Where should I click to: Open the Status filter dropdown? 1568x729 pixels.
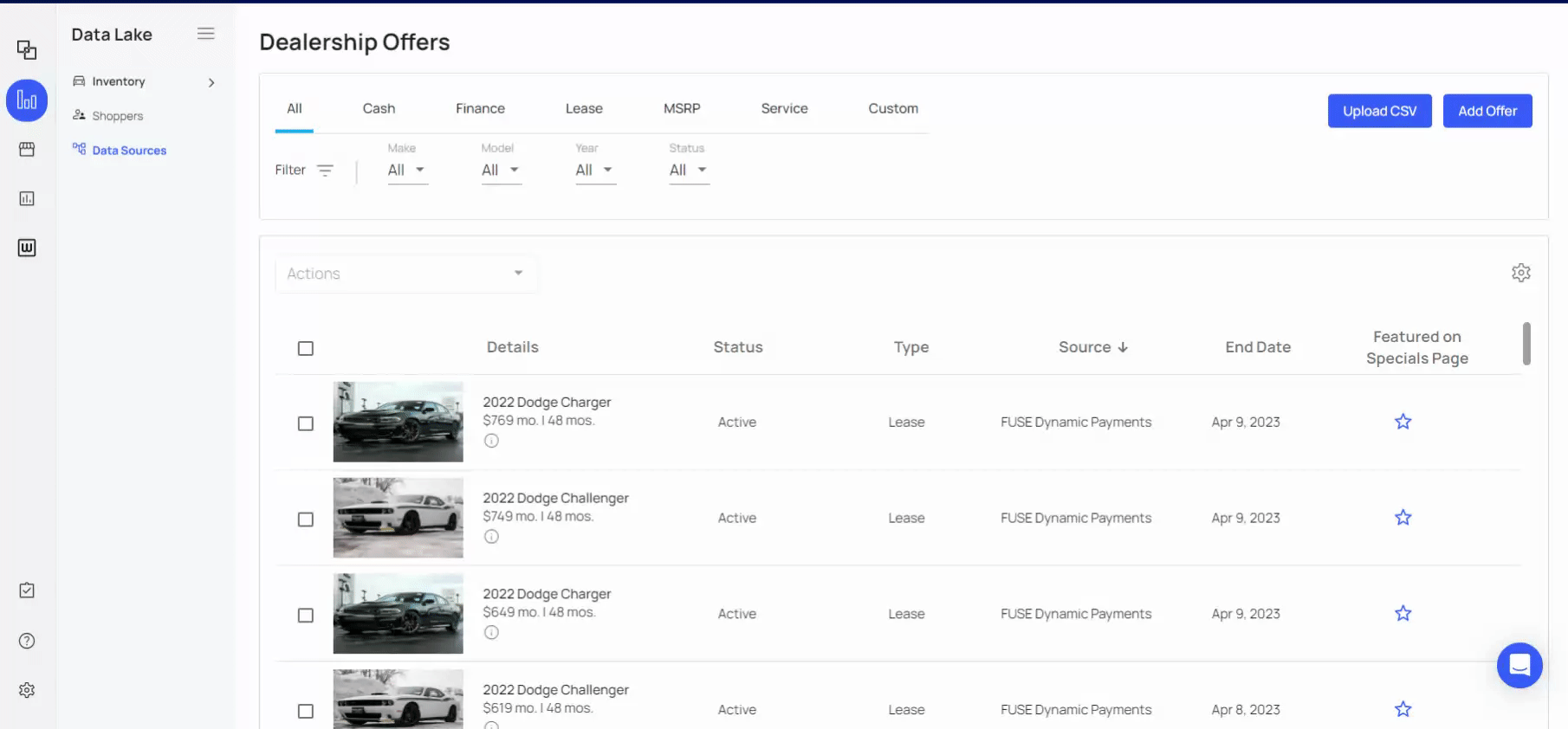(x=688, y=171)
